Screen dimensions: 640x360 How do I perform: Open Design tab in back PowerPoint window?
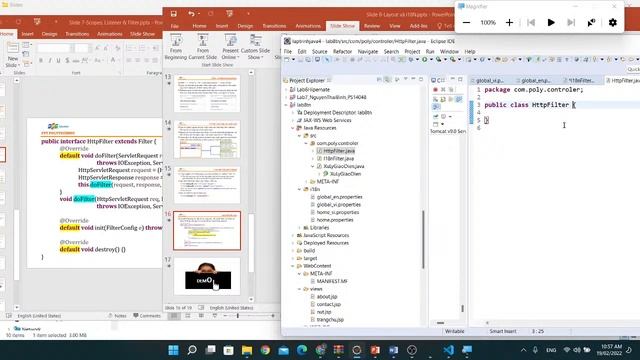coord(49,34)
